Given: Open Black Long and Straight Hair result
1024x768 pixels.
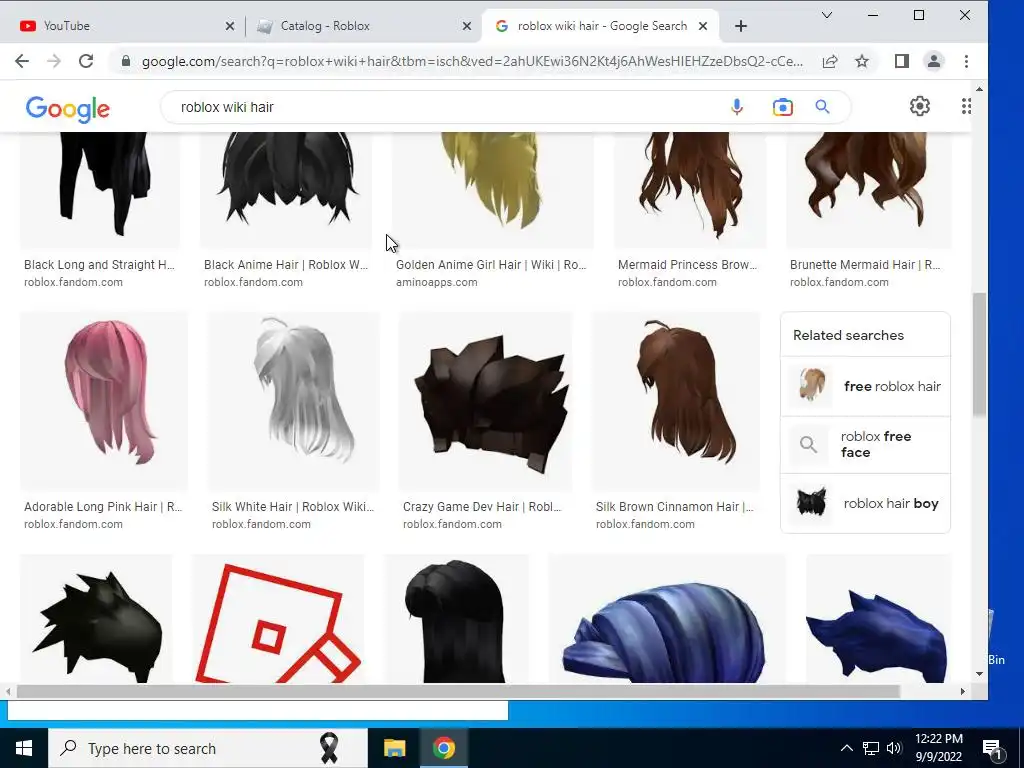Looking at the screenshot, I should coord(99,264).
